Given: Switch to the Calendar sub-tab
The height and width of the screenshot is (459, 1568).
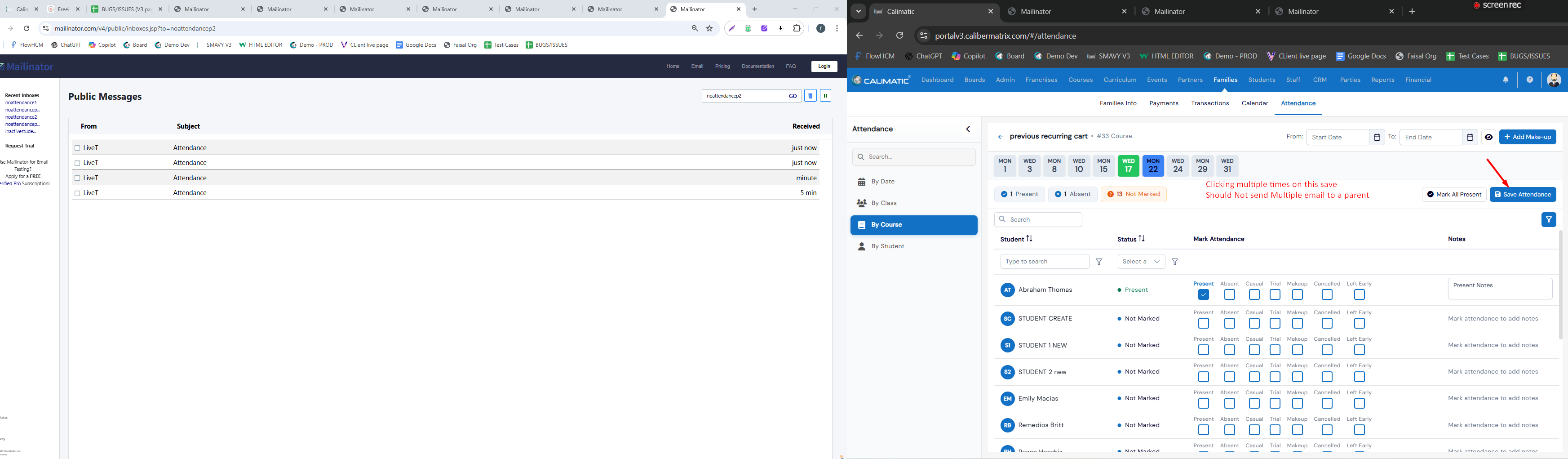Looking at the screenshot, I should click(1255, 103).
